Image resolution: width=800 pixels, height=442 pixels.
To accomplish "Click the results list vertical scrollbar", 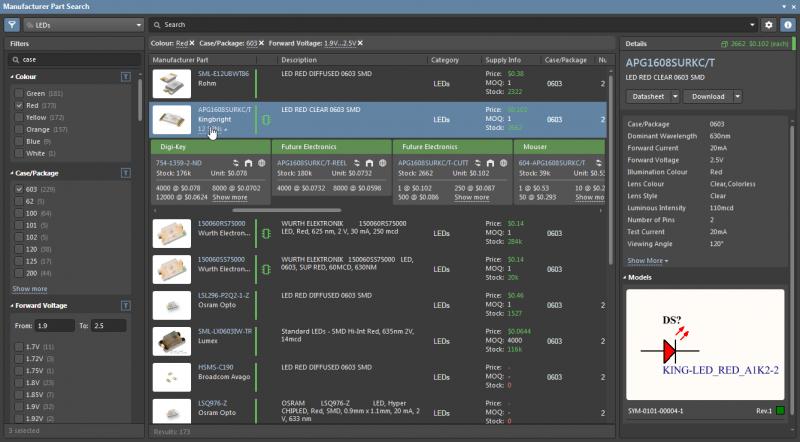I will (610, 170).
